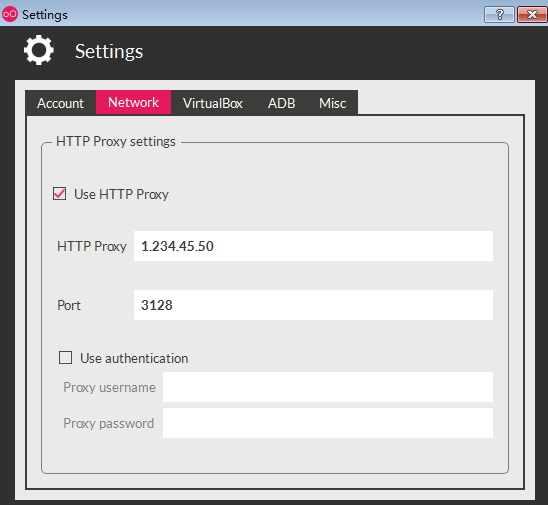Click the Use HTTP Proxy label
This screenshot has width=548, height=505.
(x=121, y=194)
